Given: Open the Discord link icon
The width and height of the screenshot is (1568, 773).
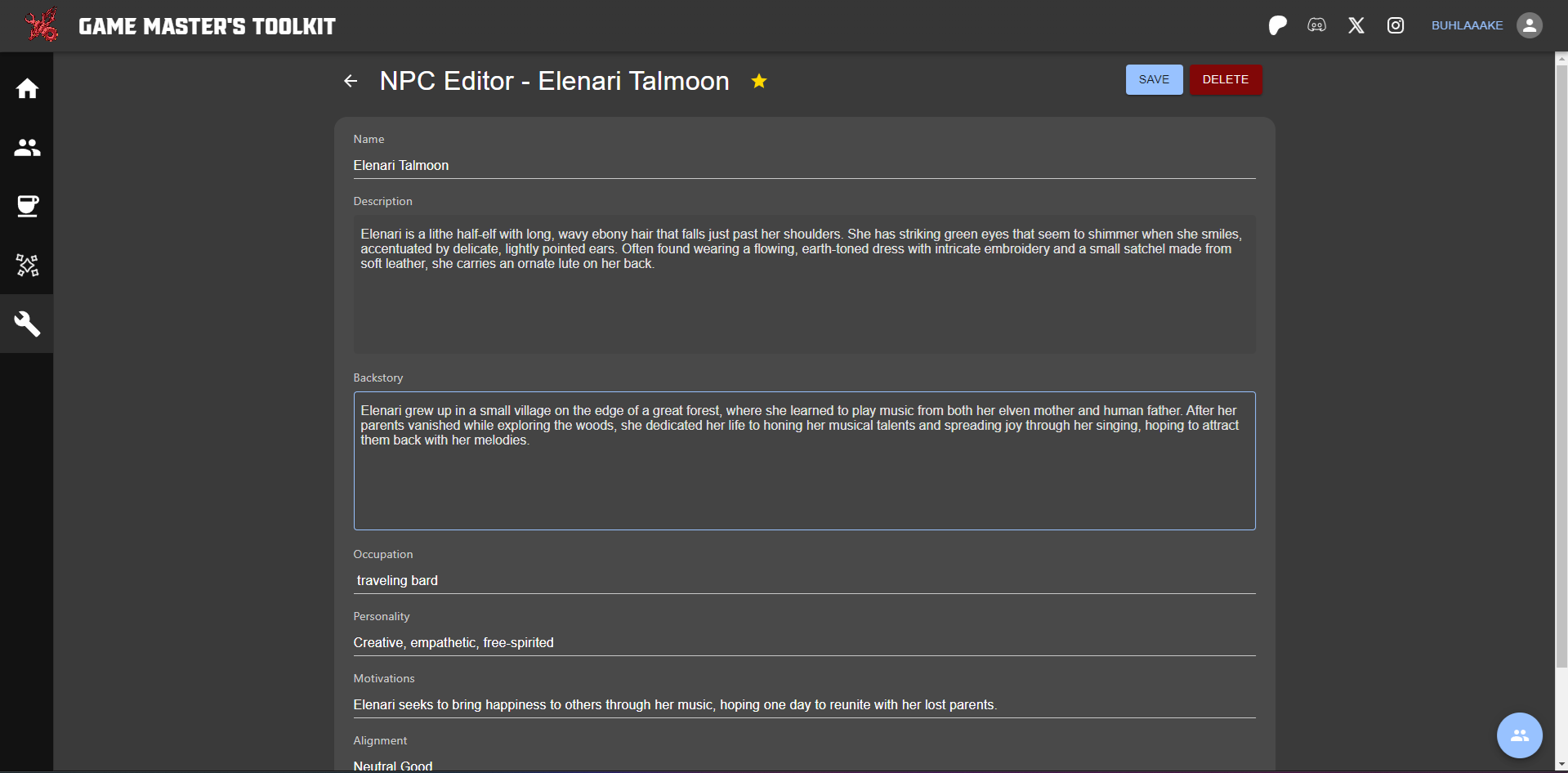Looking at the screenshot, I should pos(1316,25).
